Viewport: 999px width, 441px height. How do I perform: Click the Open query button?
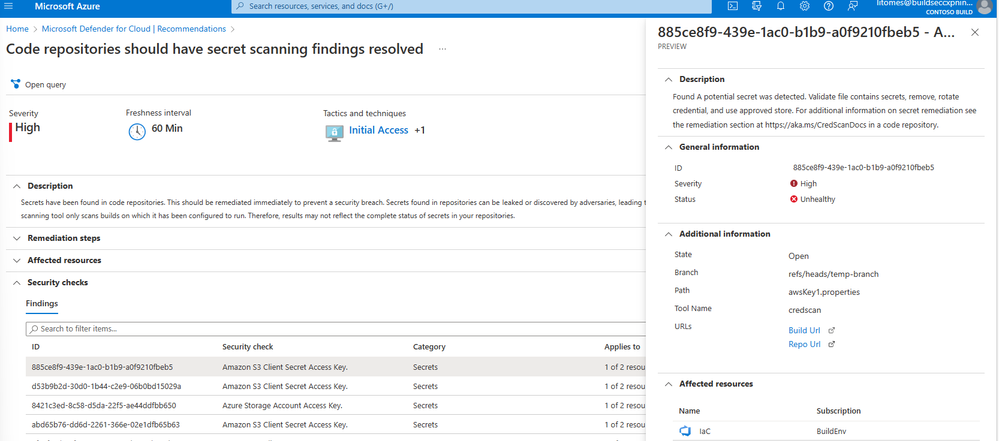click(38, 84)
